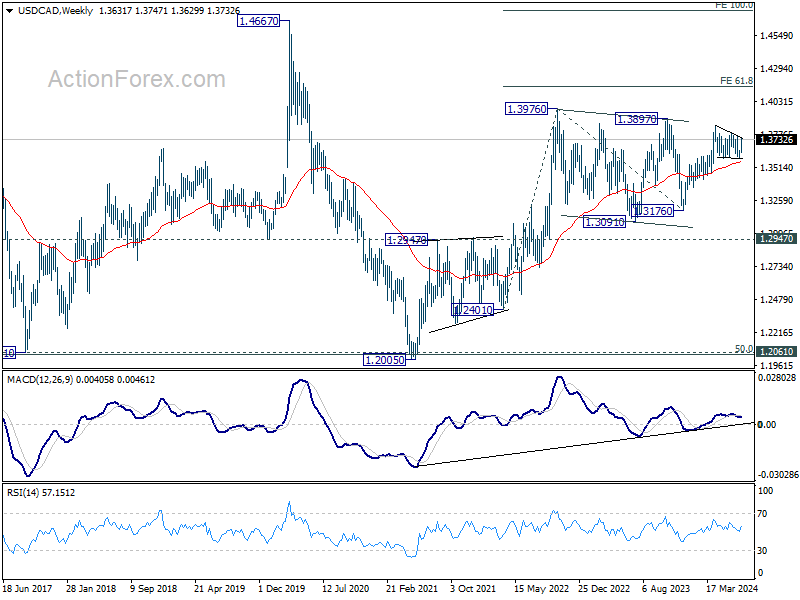Click the 9 Sep 2018 date label
Viewport: 800px width, 600px height.
(154, 589)
